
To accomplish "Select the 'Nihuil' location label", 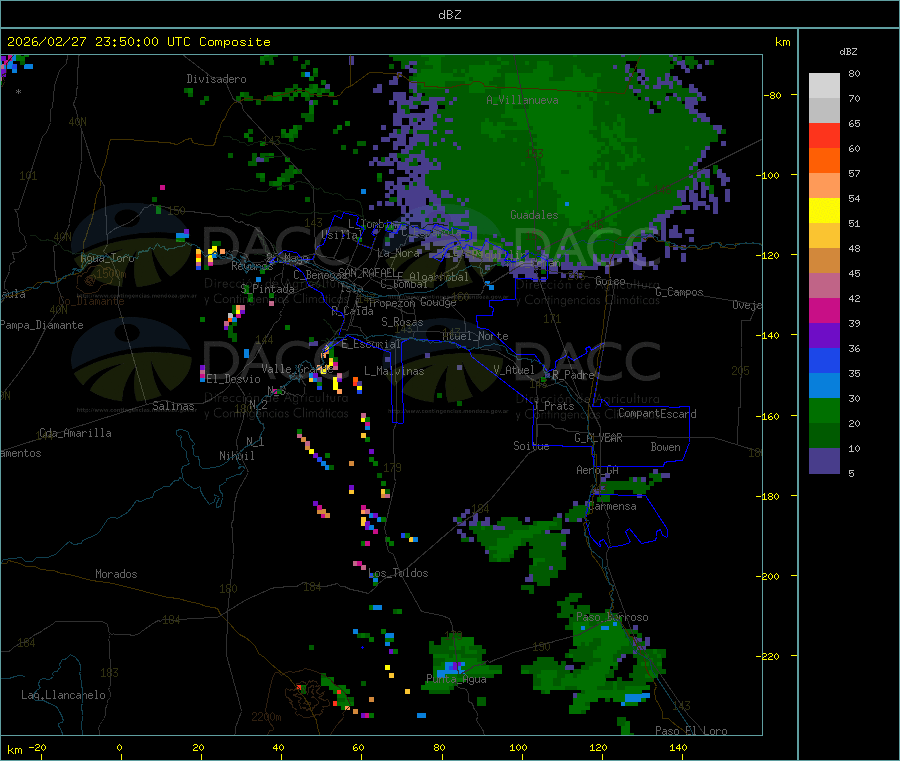I will (x=236, y=456).
